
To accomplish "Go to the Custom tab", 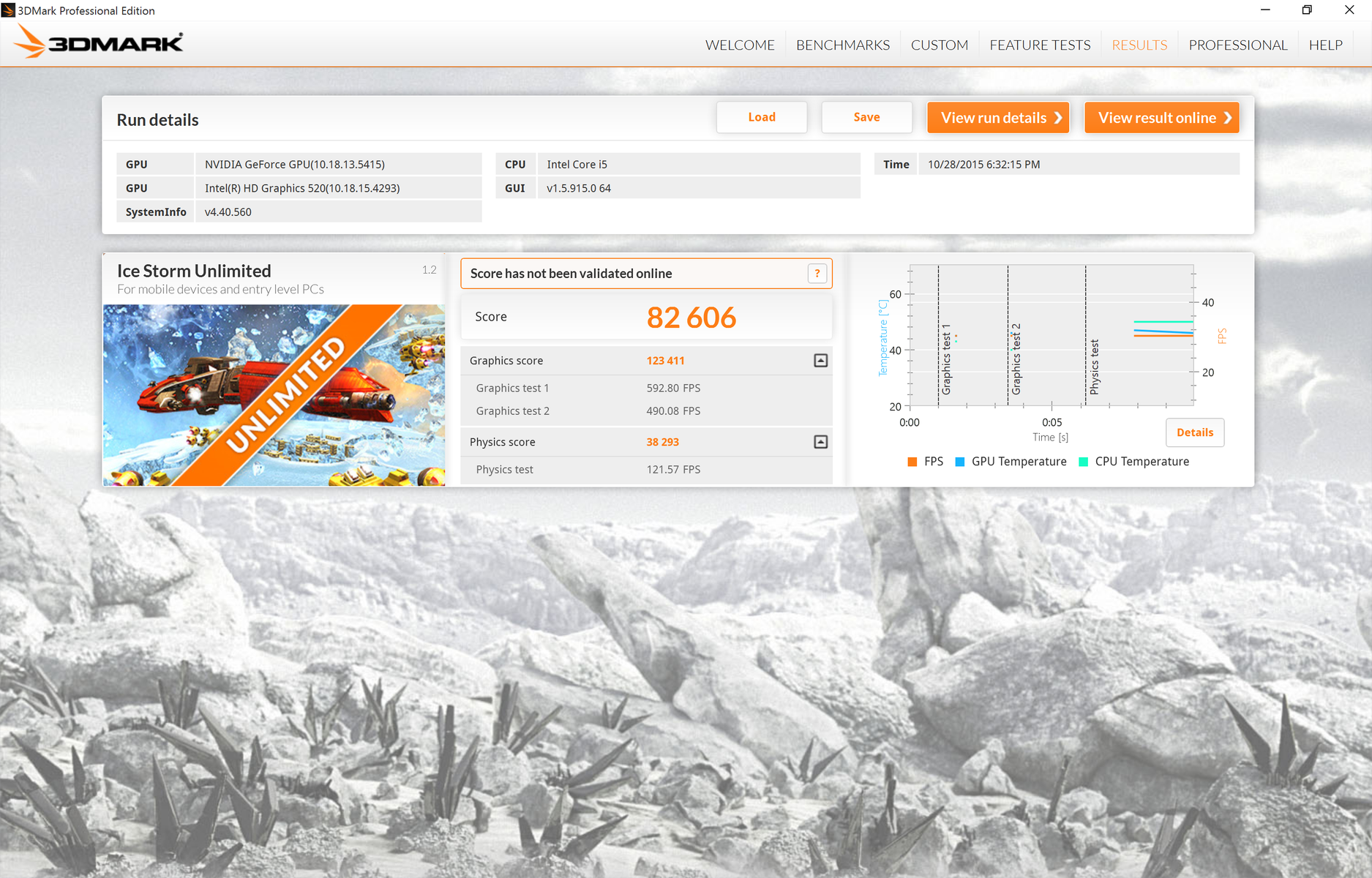I will (x=940, y=45).
